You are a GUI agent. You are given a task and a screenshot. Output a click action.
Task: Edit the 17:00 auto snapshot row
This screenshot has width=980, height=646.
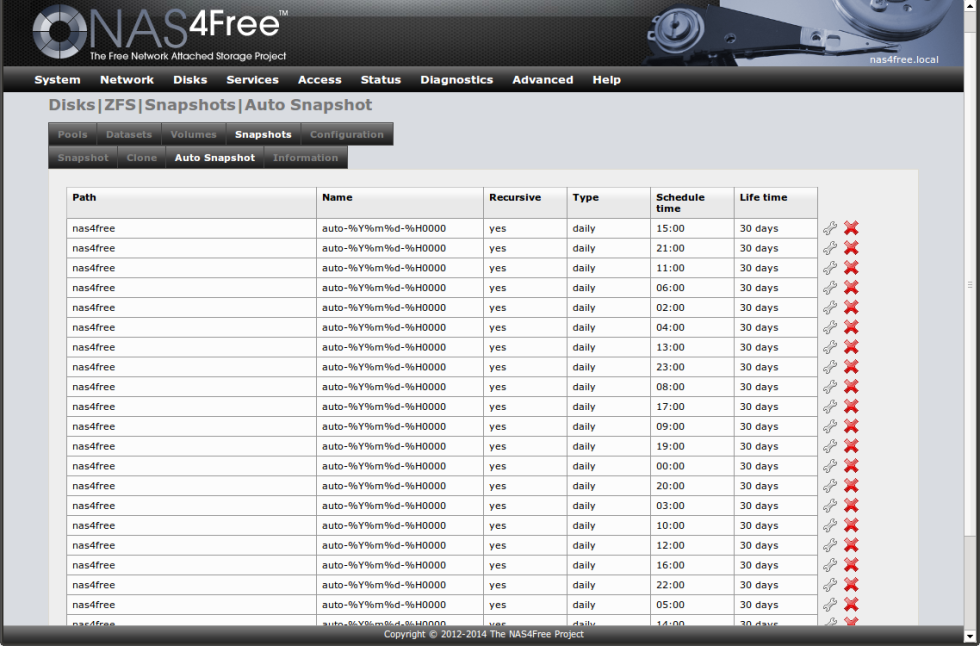click(x=829, y=406)
